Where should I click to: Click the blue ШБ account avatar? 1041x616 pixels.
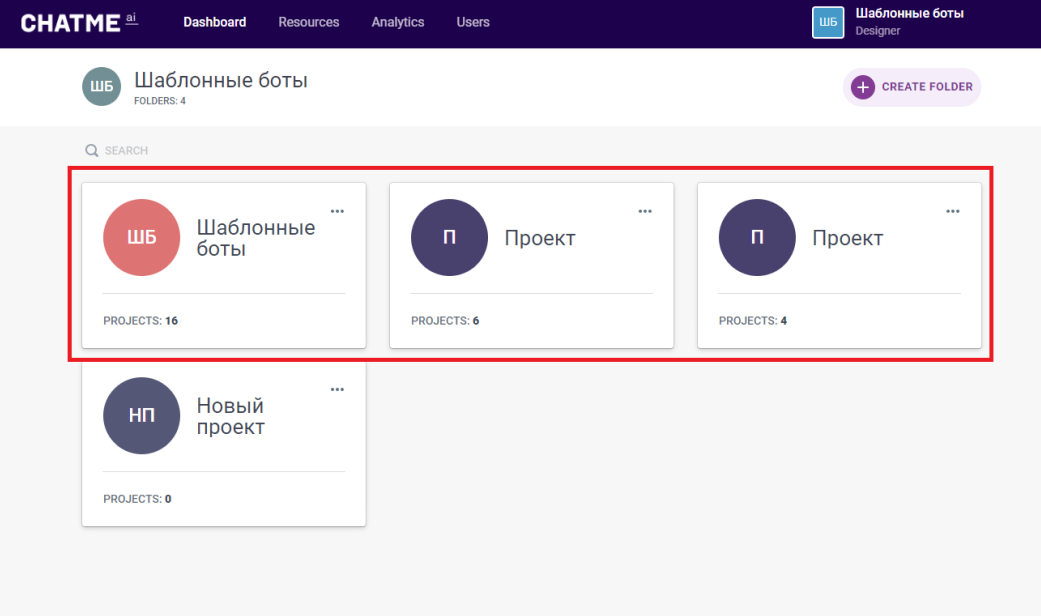pyautogui.click(x=828, y=23)
